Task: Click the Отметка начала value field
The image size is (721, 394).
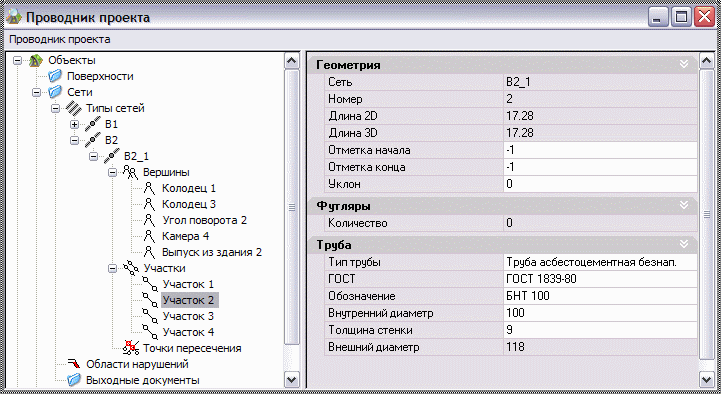Action: point(600,150)
